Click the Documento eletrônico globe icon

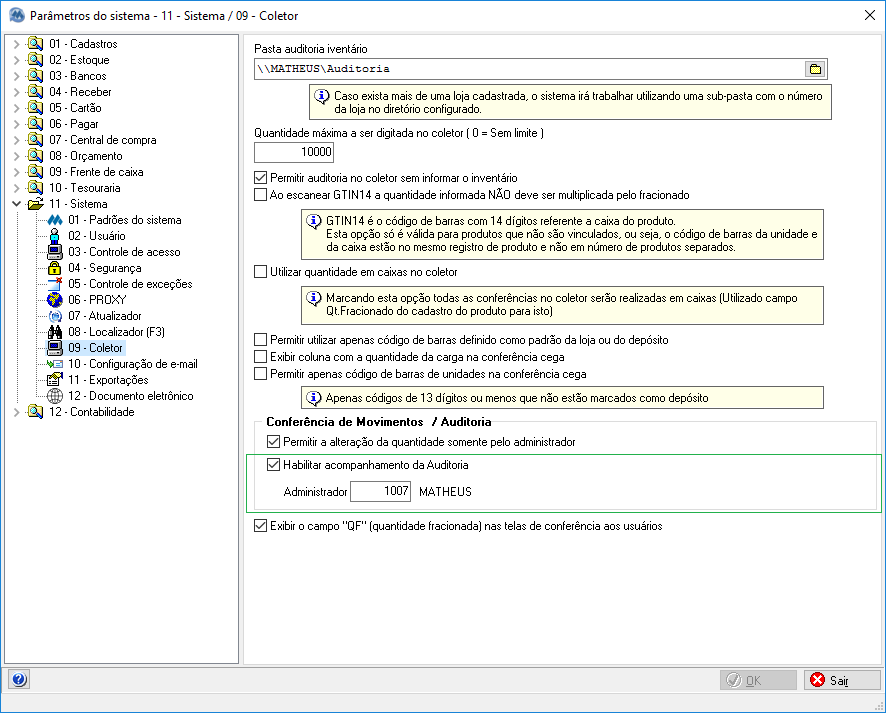pyautogui.click(x=55, y=396)
